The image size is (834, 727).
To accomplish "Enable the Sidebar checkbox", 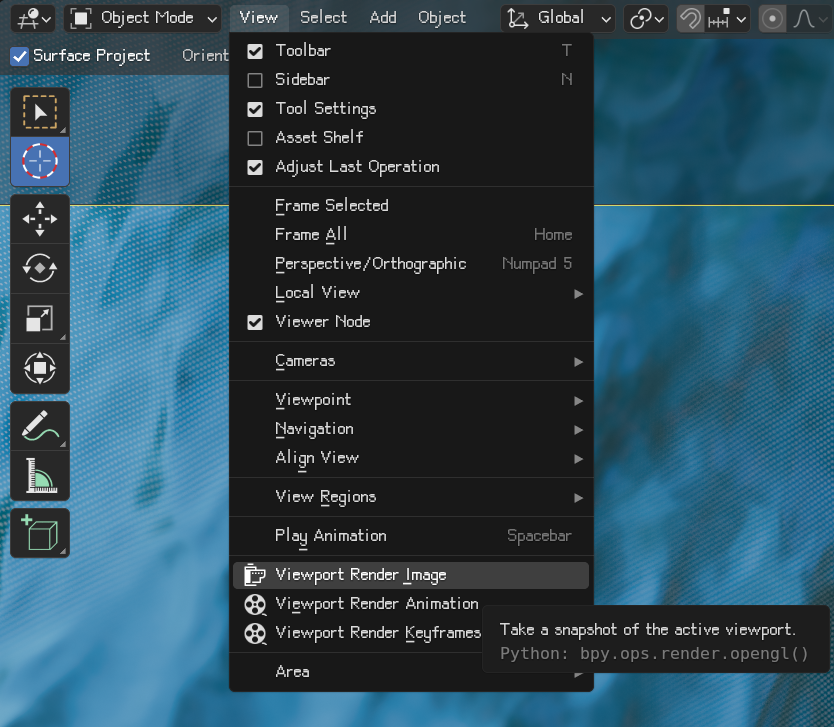I will [x=255, y=80].
